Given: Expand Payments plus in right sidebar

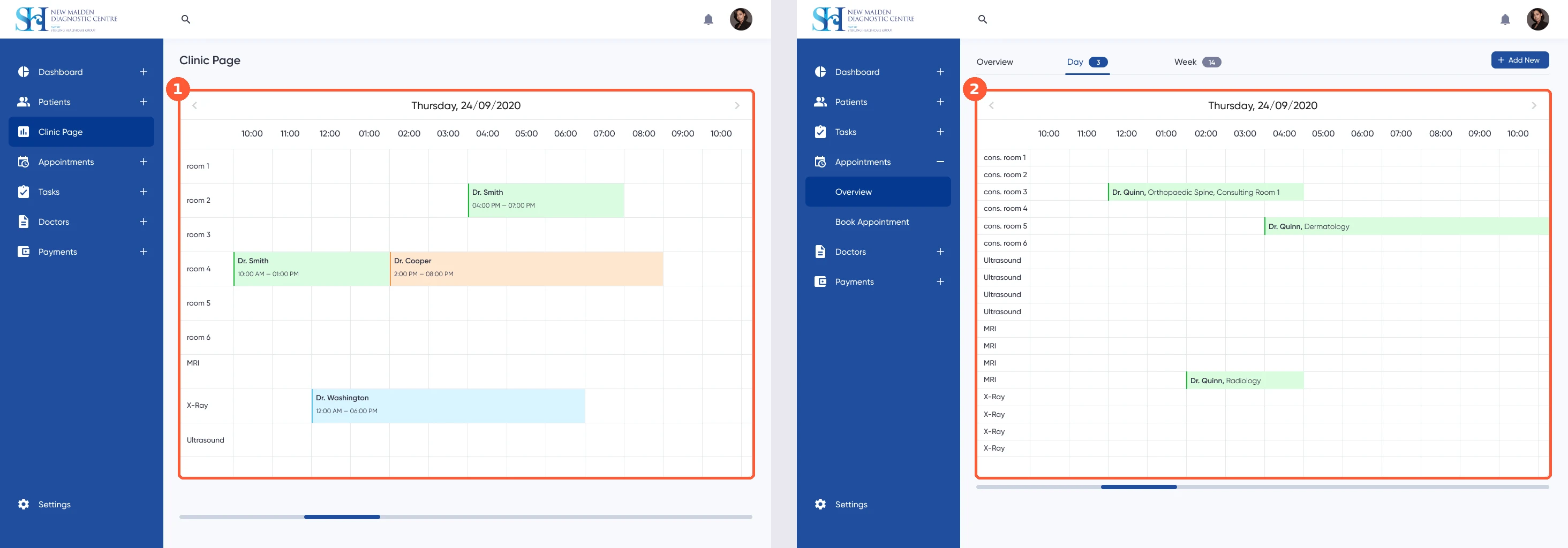Looking at the screenshot, I should pyautogui.click(x=940, y=281).
